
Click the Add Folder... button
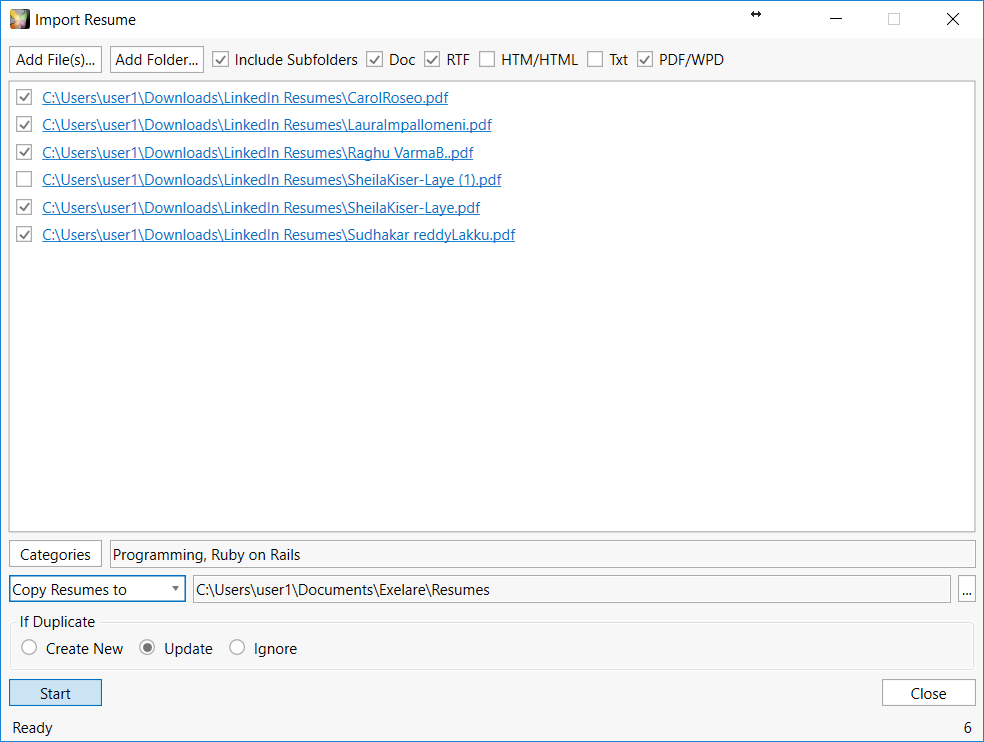click(157, 60)
